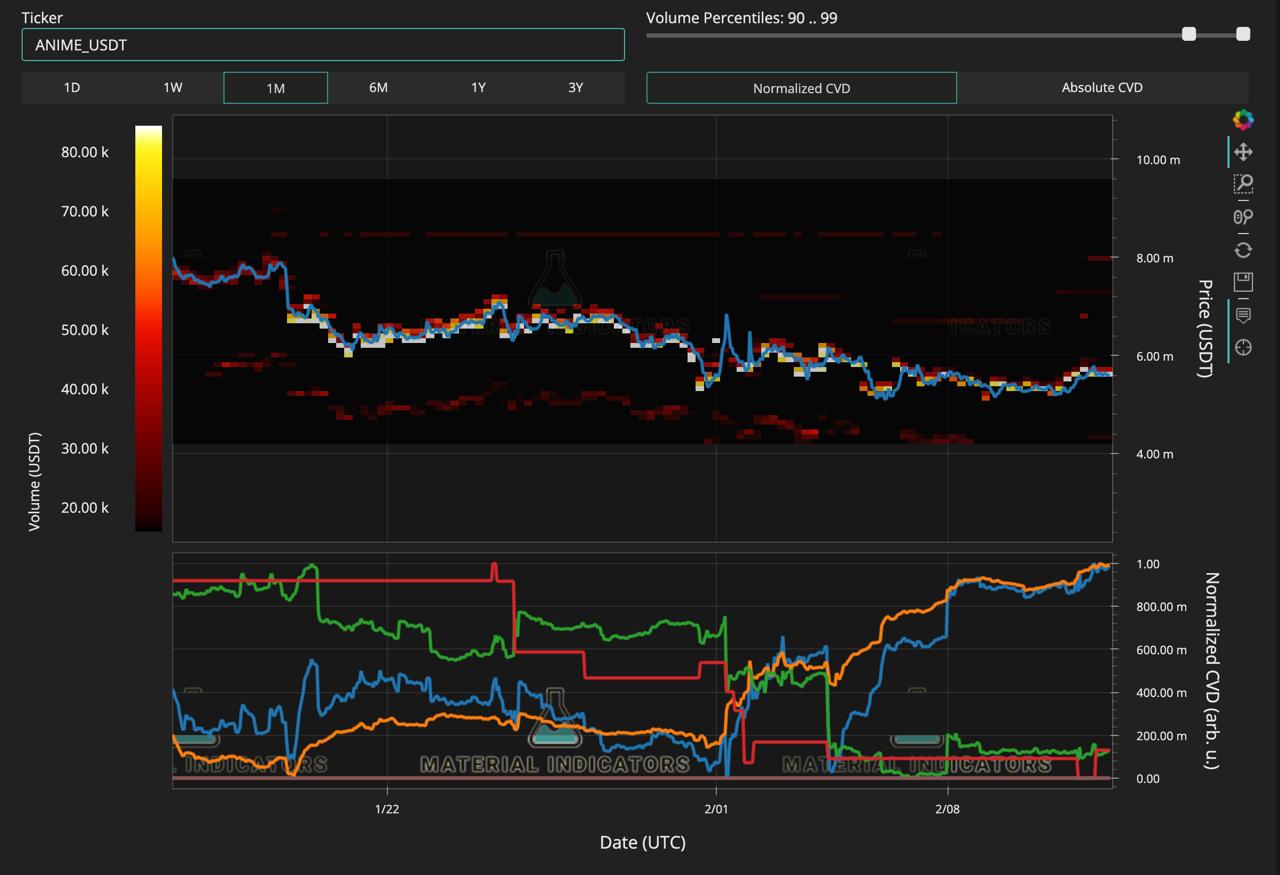
Task: Focus the Ticker input field
Action: [323, 45]
